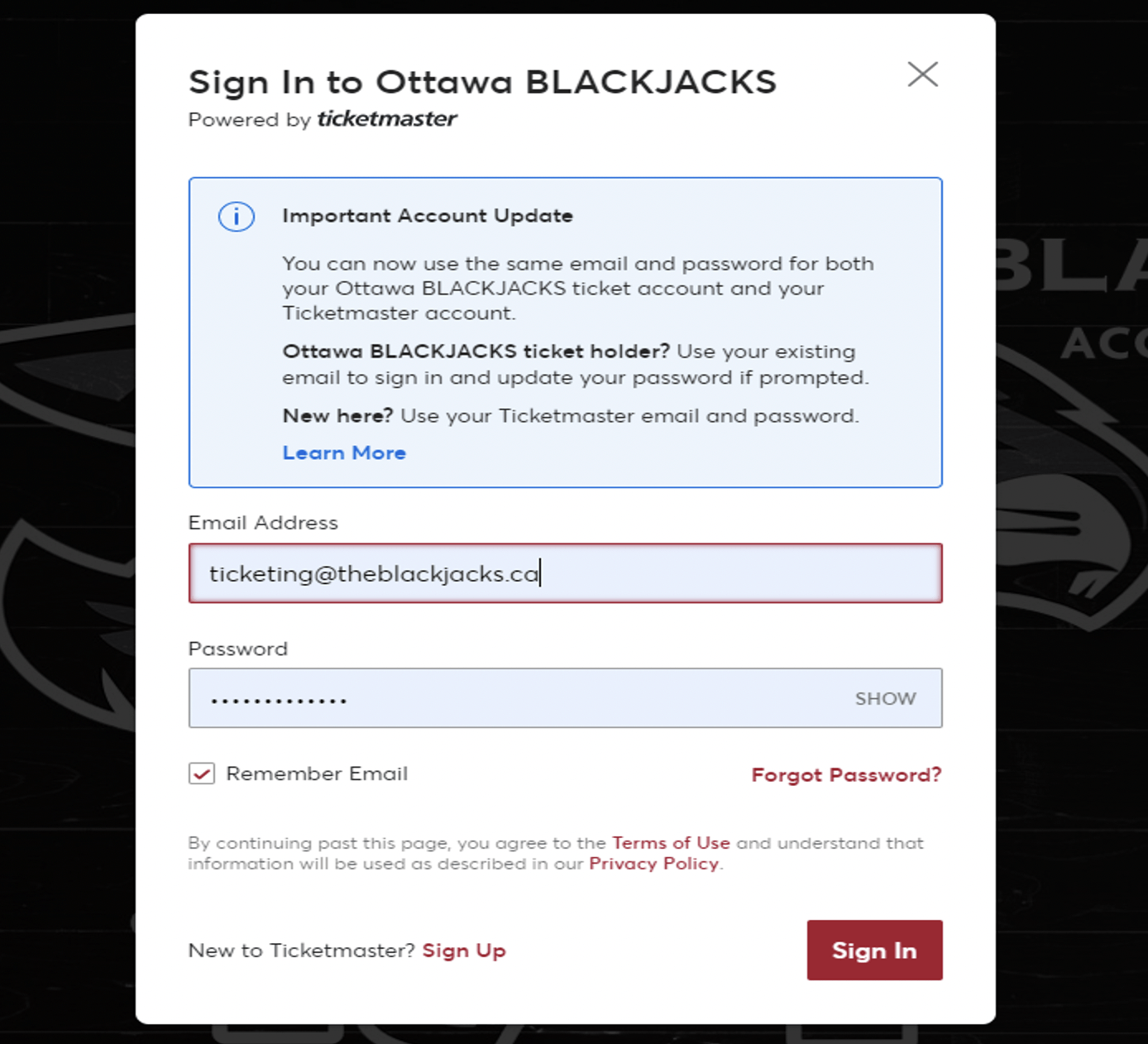Image resolution: width=1148 pixels, height=1044 pixels.
Task: Submit with the Sign In button
Action: 874,951
